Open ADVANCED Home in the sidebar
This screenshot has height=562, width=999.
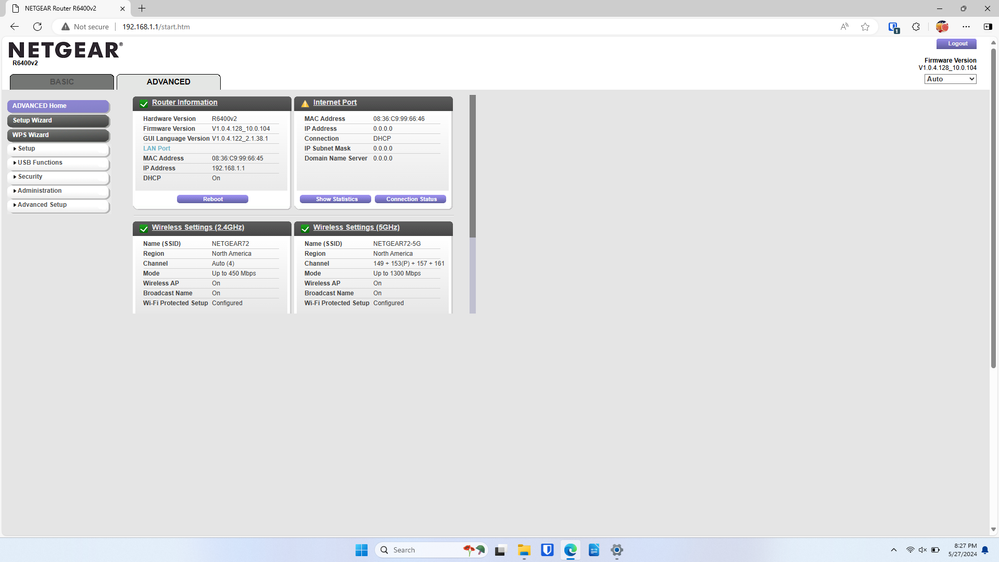pyautogui.click(x=58, y=106)
